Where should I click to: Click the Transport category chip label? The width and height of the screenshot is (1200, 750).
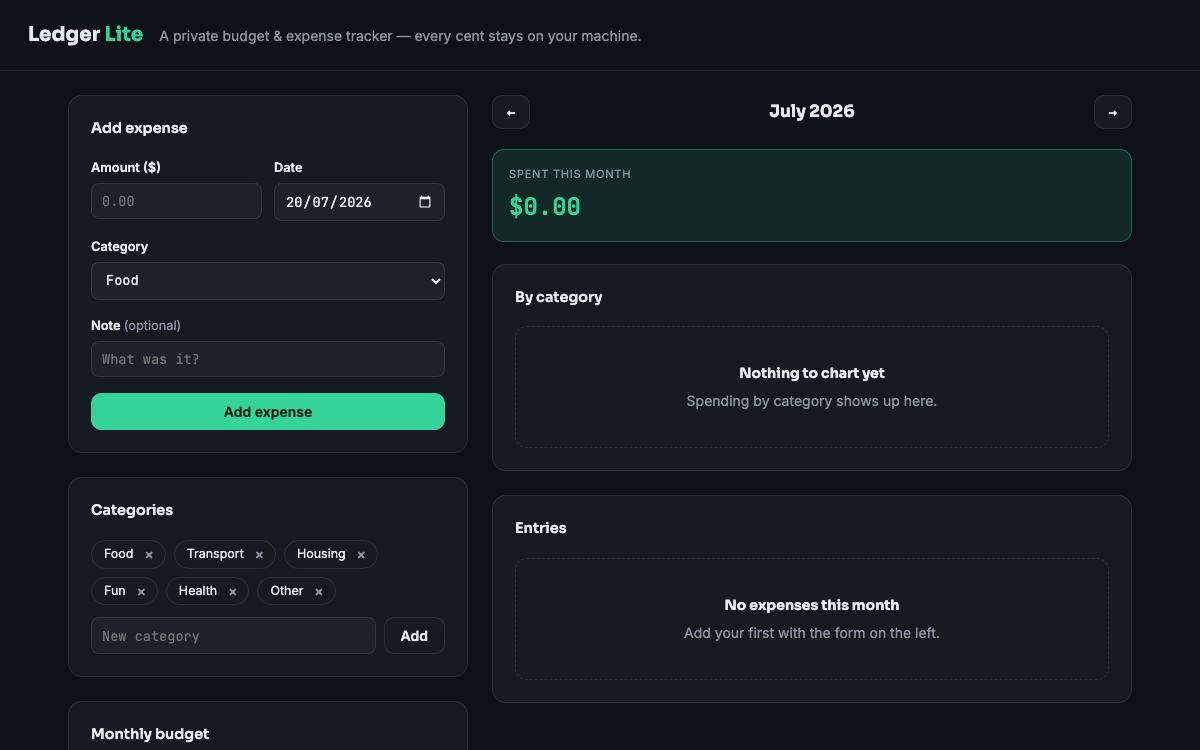(x=215, y=554)
